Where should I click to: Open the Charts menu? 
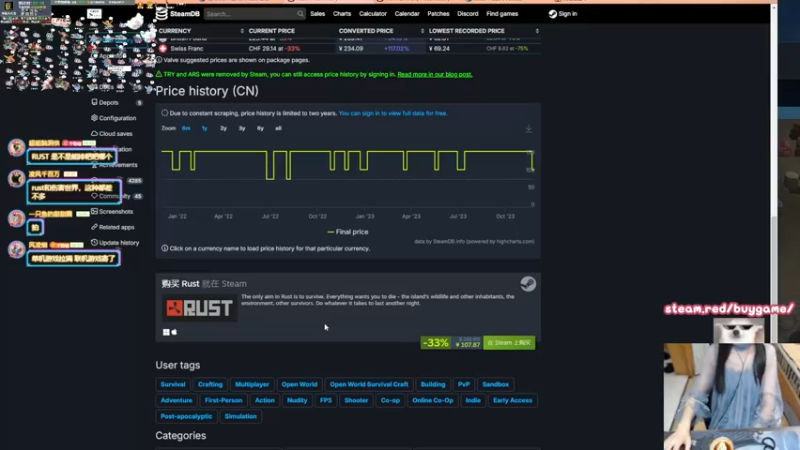tap(342, 14)
